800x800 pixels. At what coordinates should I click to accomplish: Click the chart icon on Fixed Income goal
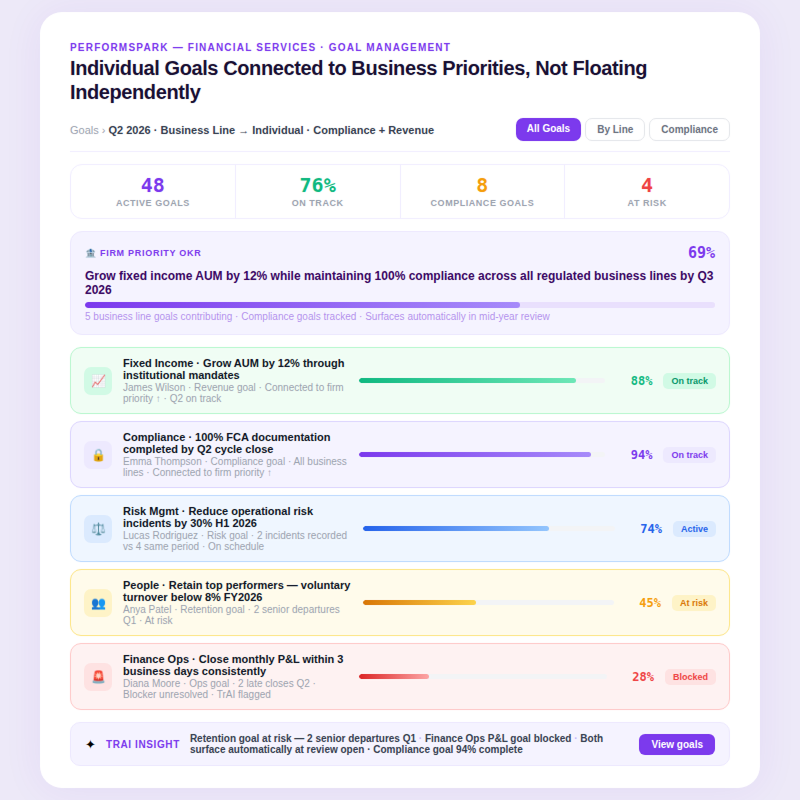(98, 381)
